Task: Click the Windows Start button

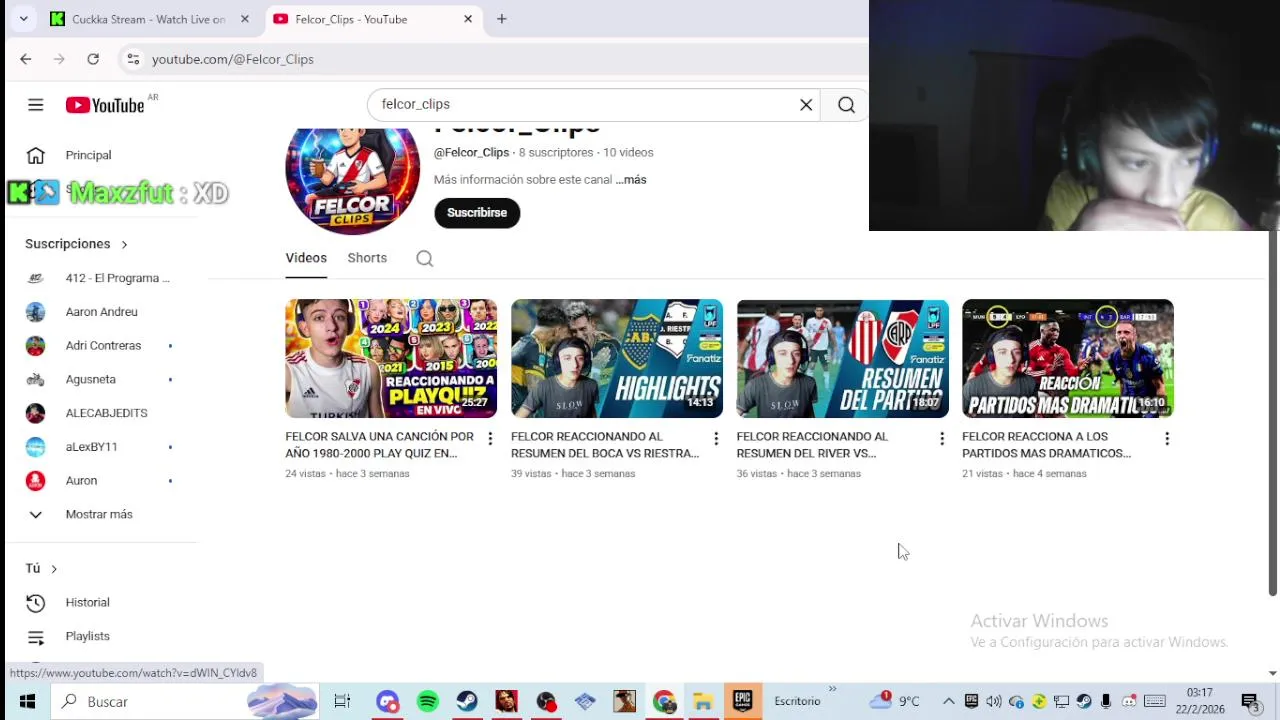Action: [27, 701]
